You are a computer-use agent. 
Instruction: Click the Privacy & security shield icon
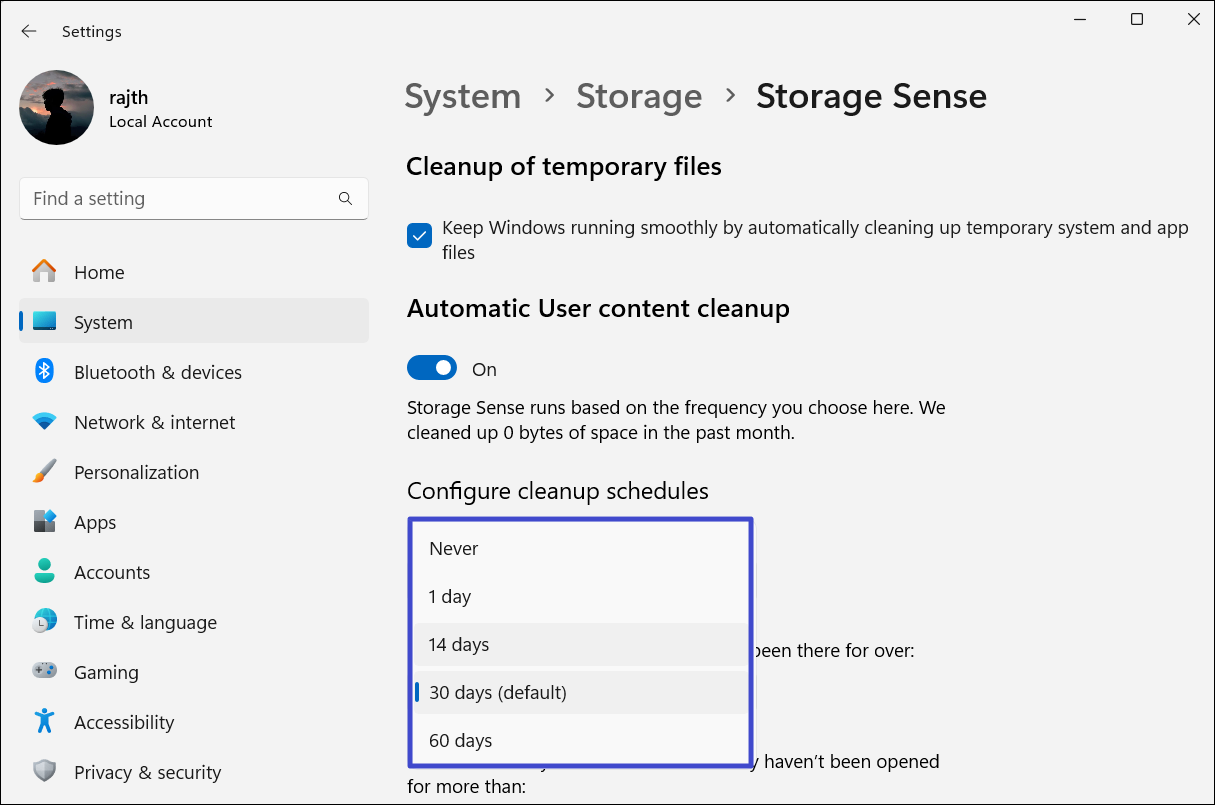click(44, 772)
